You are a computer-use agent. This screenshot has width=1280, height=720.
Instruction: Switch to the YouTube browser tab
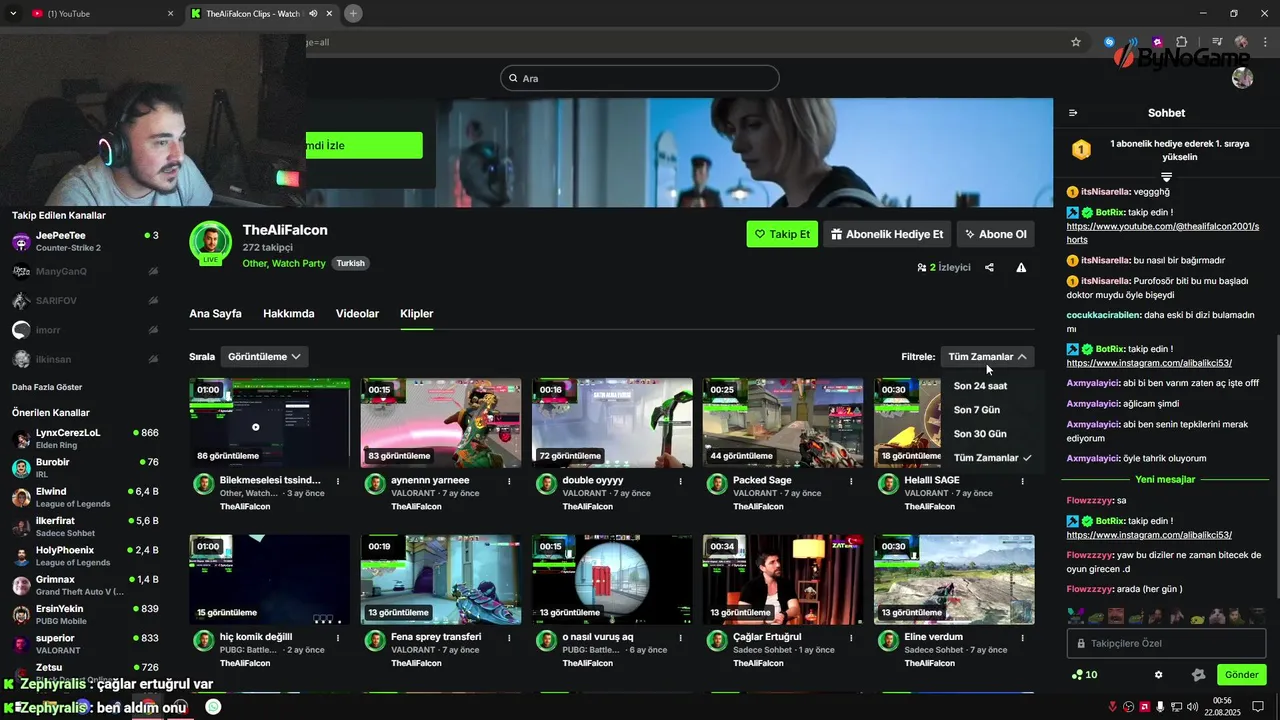[x=102, y=14]
